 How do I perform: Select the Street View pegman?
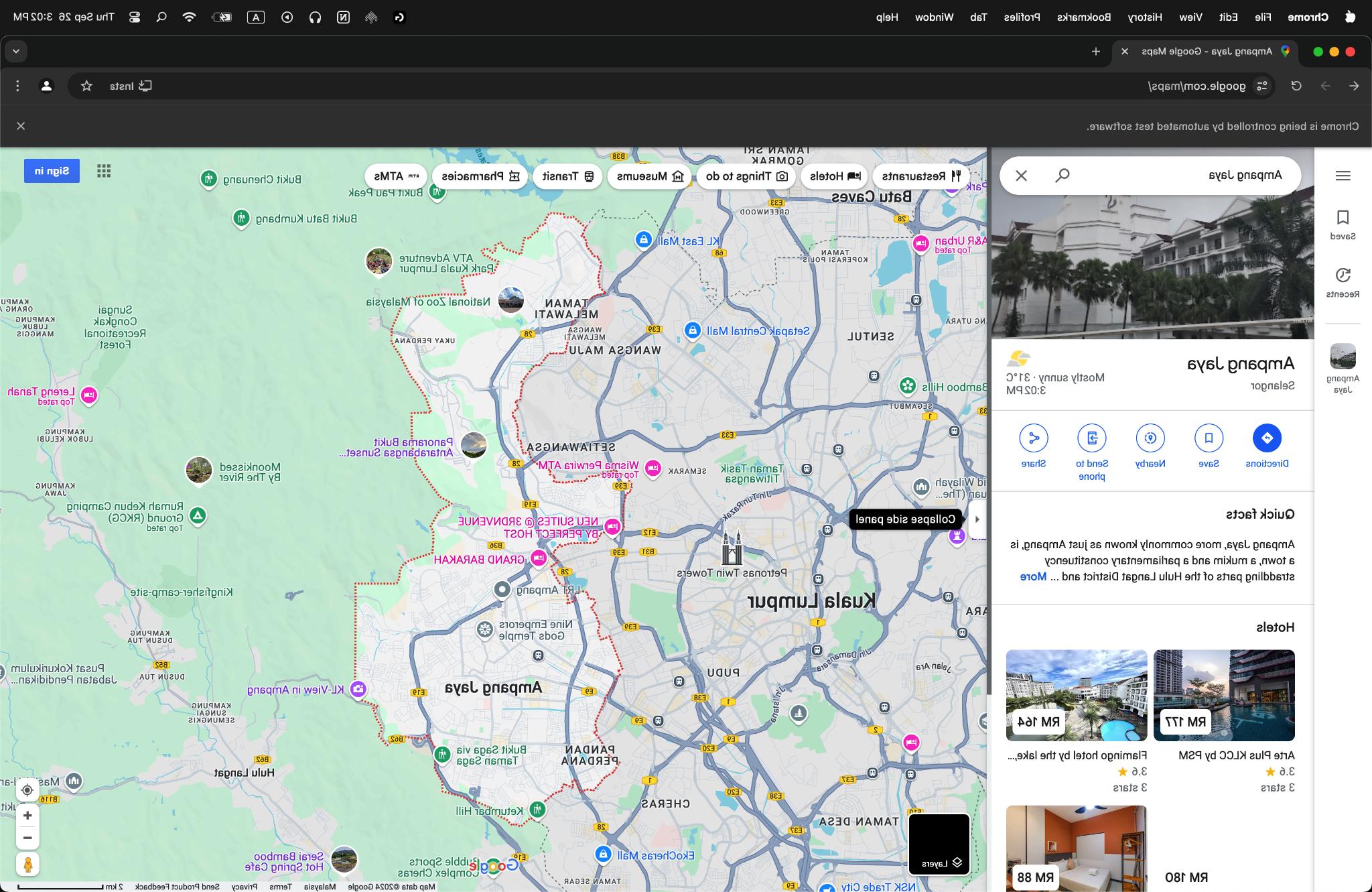[x=27, y=865]
